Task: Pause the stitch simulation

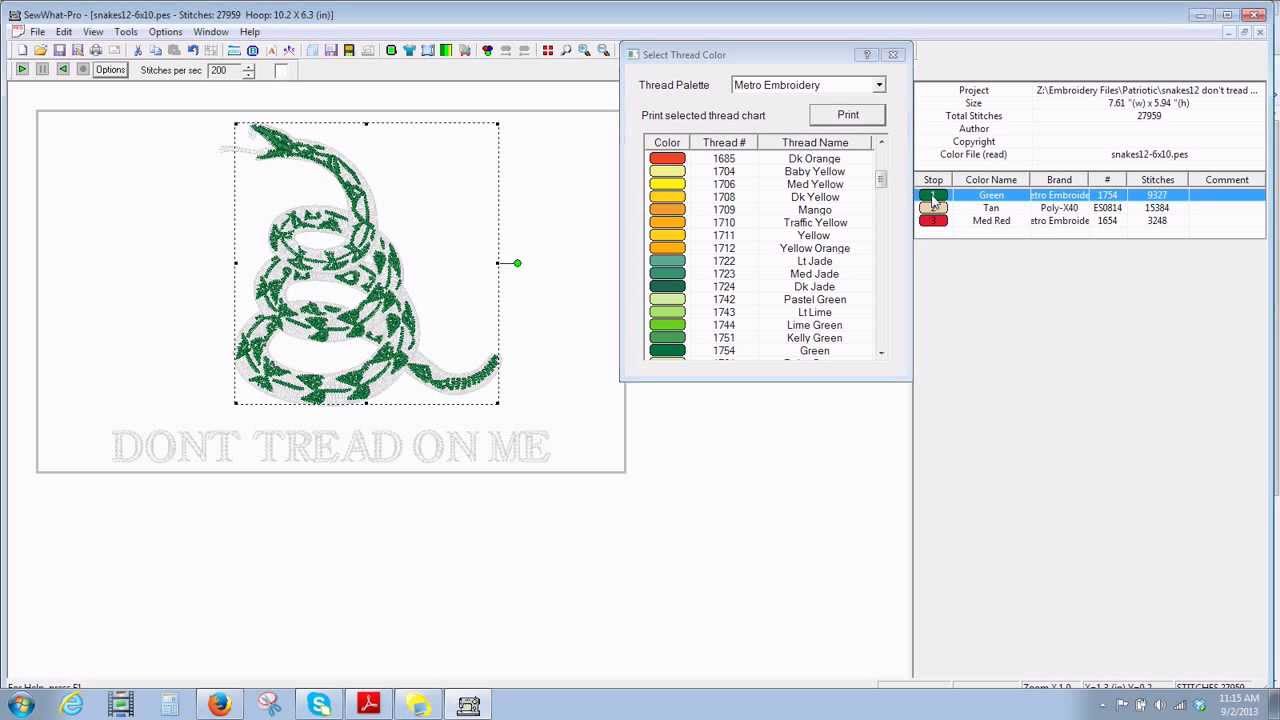Action: [42, 70]
